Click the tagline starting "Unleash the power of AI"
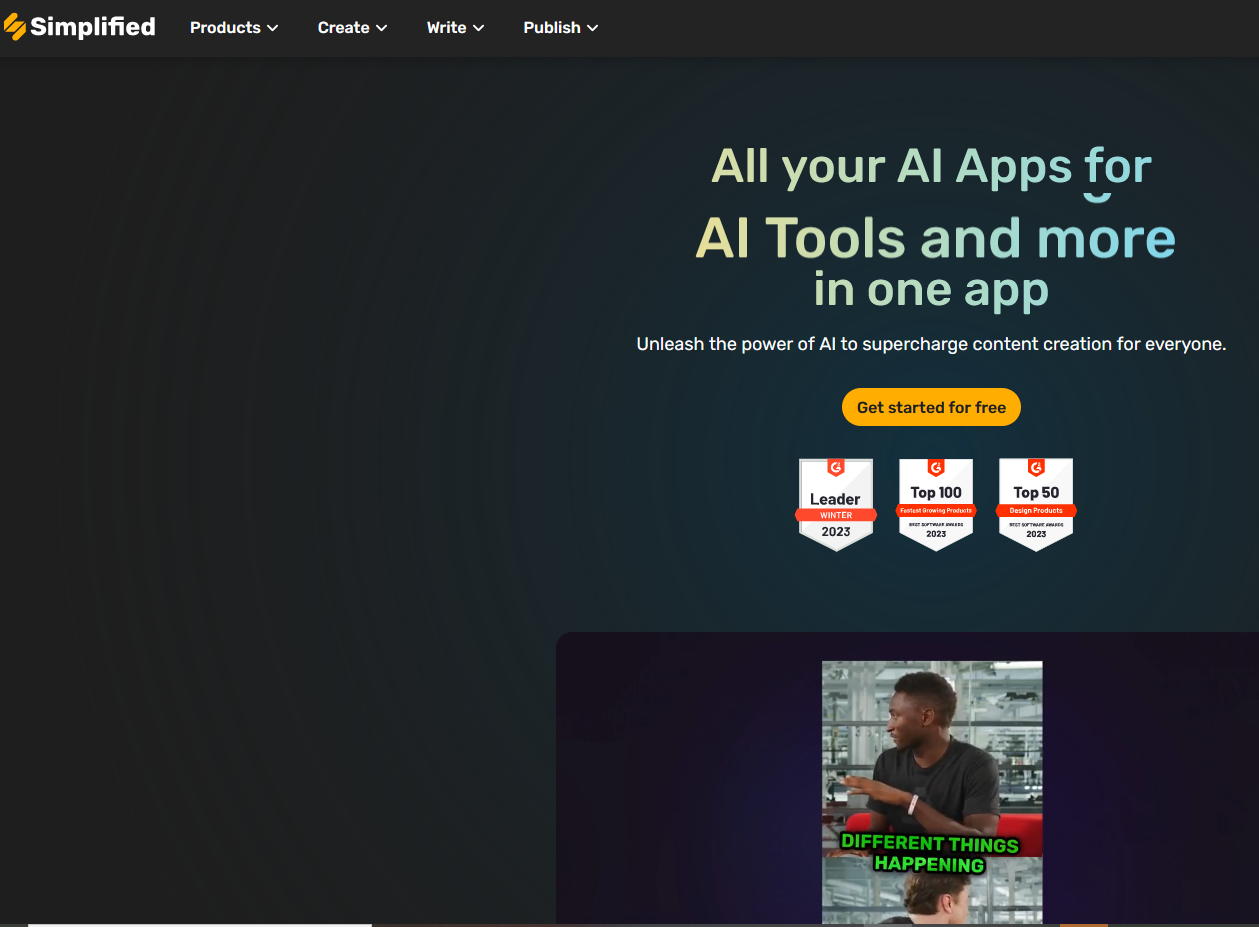The height and width of the screenshot is (927, 1259). pyautogui.click(x=931, y=344)
